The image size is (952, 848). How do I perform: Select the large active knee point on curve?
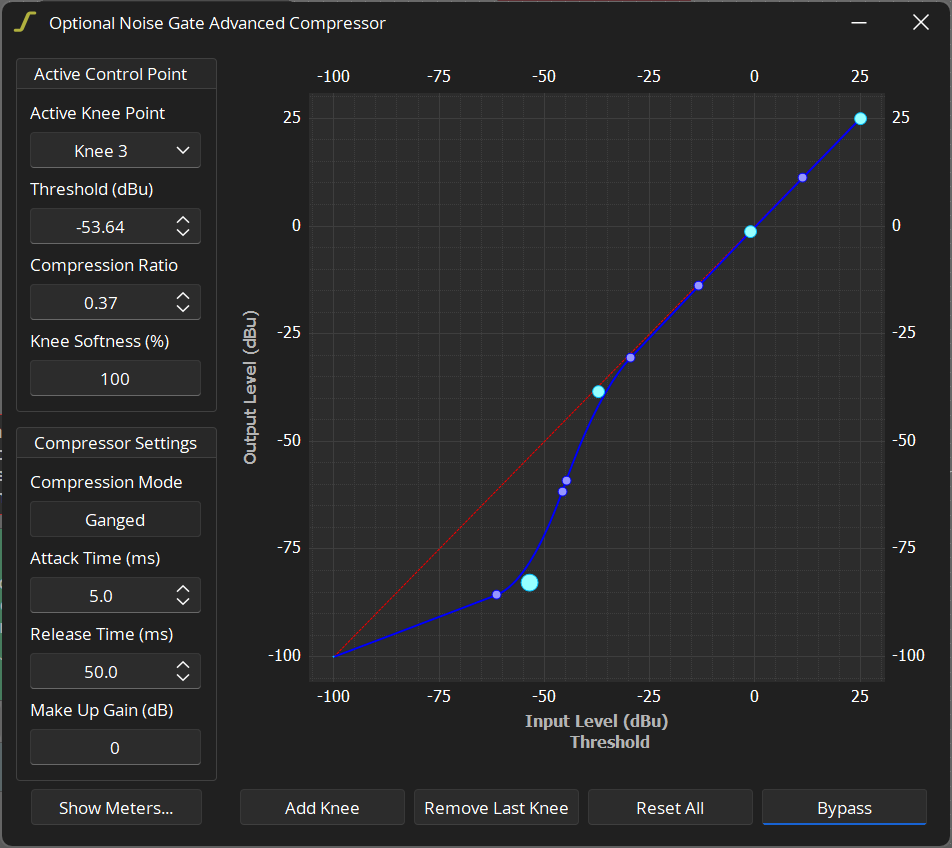[529, 582]
